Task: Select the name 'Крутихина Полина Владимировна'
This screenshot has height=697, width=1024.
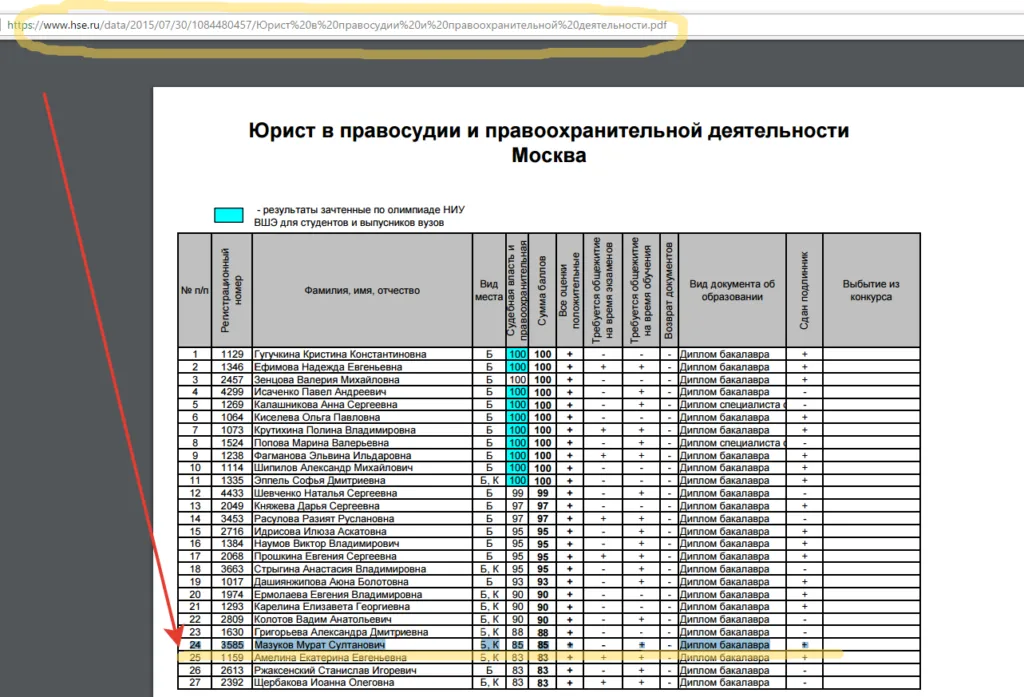Action: pyautogui.click(x=334, y=430)
